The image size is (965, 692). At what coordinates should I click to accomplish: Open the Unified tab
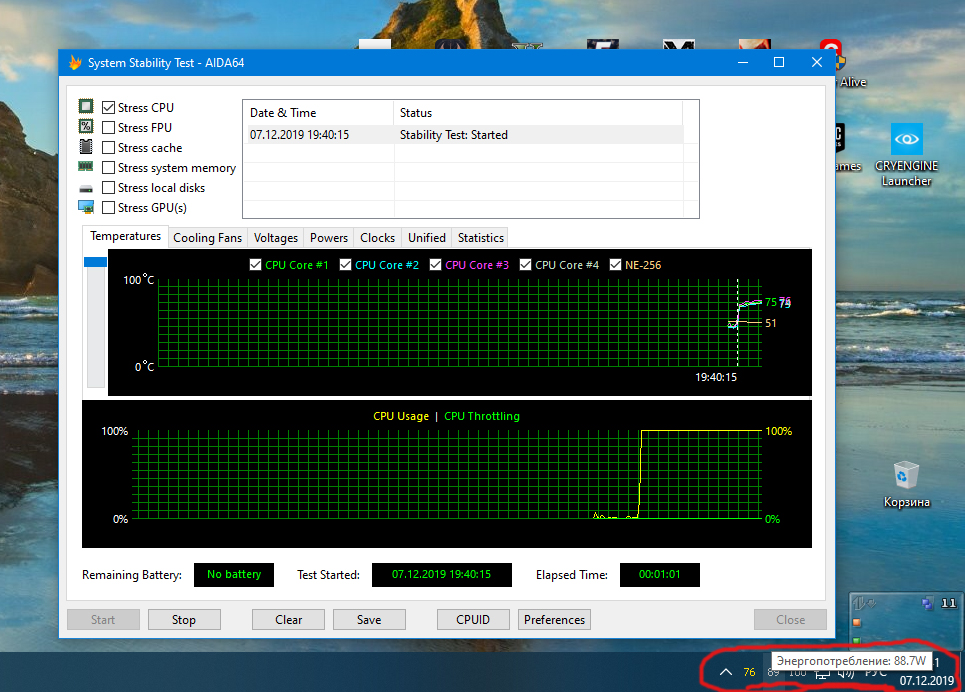(x=426, y=238)
